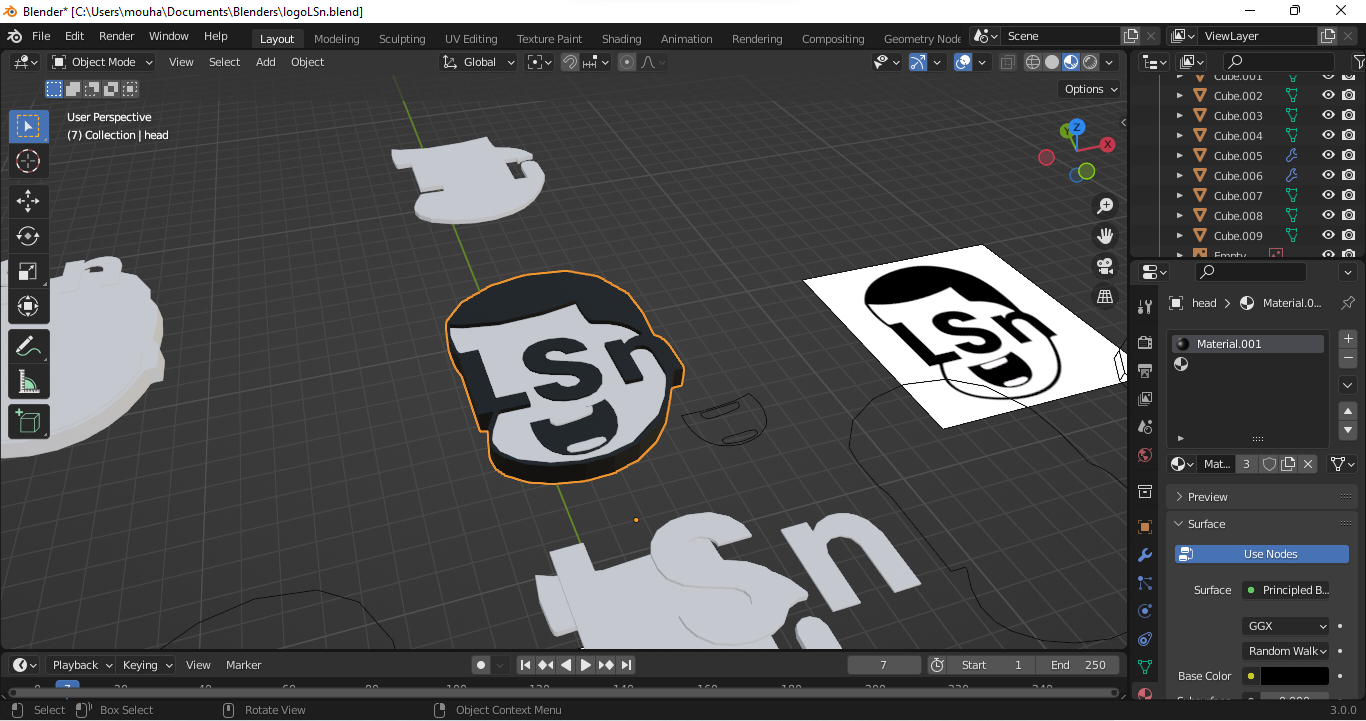This screenshot has height=721, width=1366.
Task: Select the Annotate tool
Action: pyautogui.click(x=28, y=346)
